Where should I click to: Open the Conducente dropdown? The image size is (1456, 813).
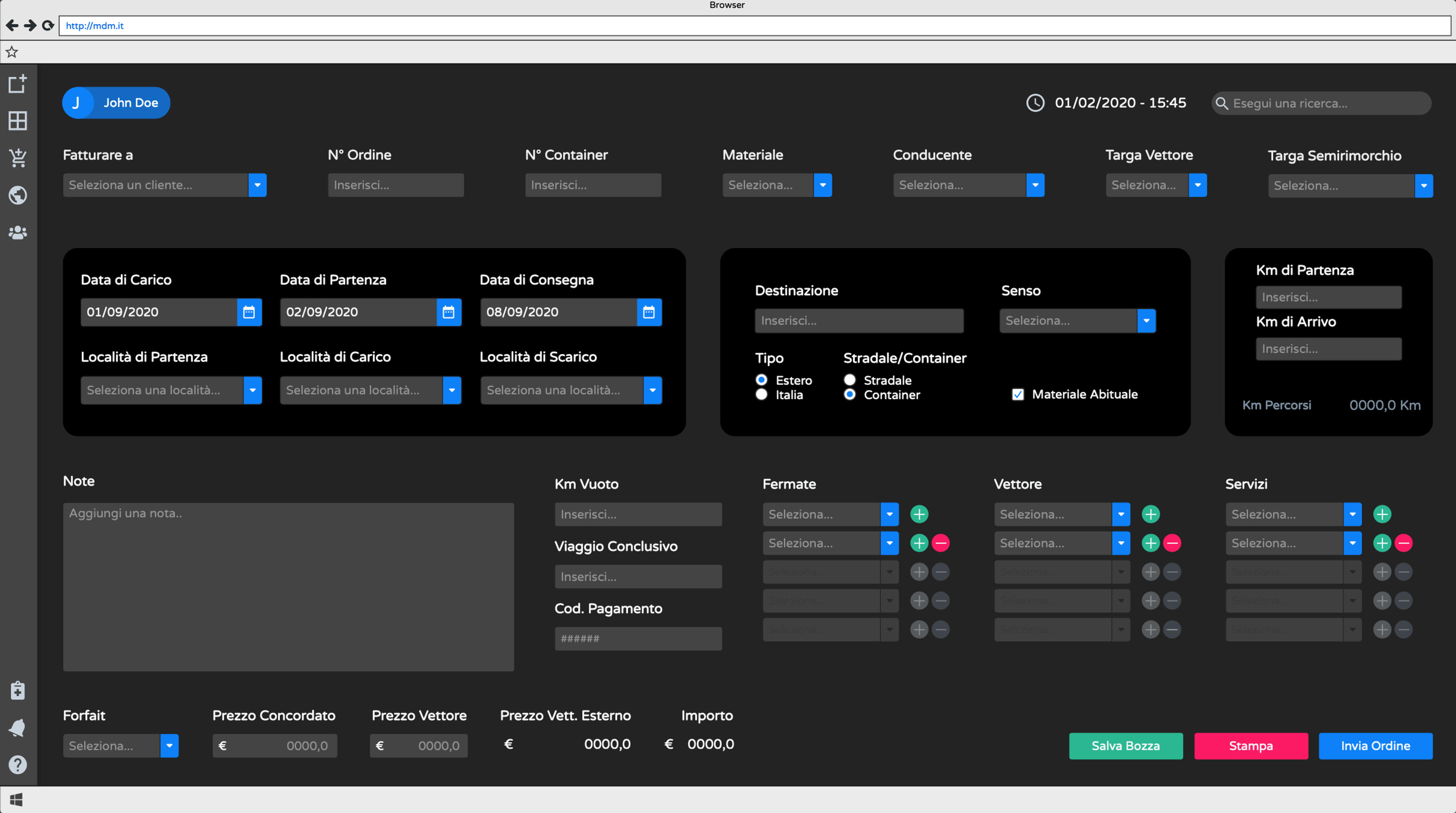coord(969,185)
